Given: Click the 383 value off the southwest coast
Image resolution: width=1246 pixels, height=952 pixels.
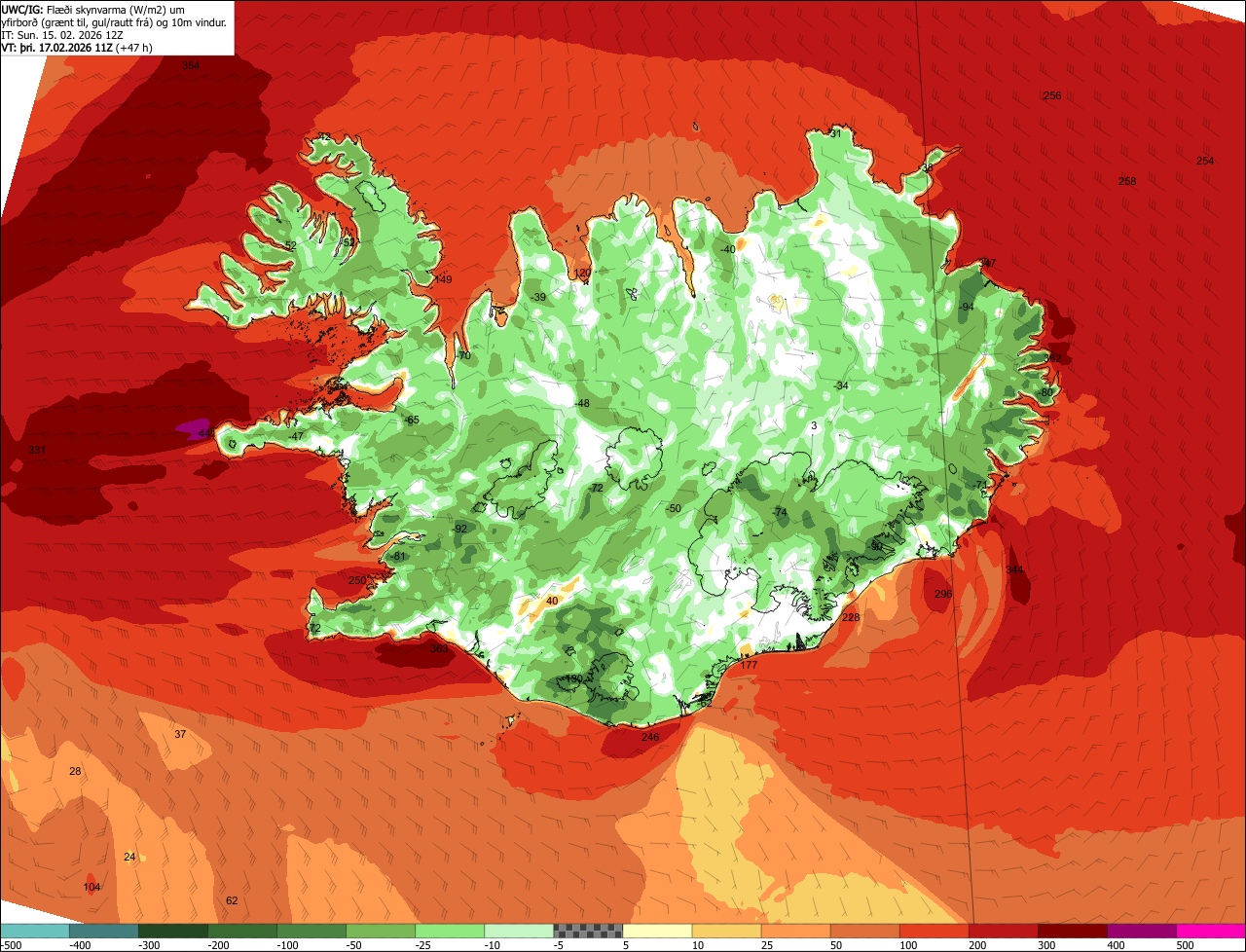Looking at the screenshot, I should tap(439, 648).
